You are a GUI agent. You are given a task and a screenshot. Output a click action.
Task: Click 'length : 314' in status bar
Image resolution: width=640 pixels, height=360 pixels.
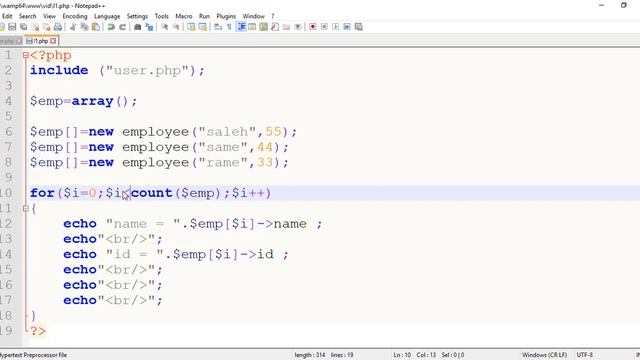[310, 355]
